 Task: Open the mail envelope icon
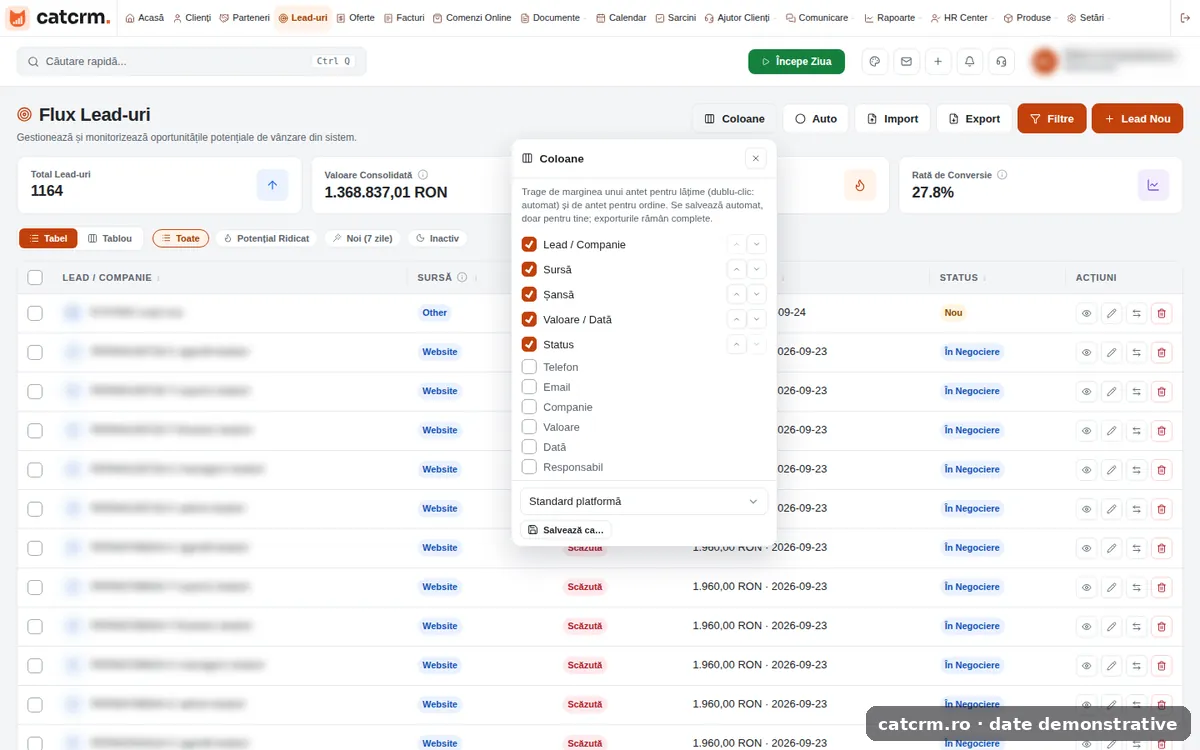tap(906, 61)
